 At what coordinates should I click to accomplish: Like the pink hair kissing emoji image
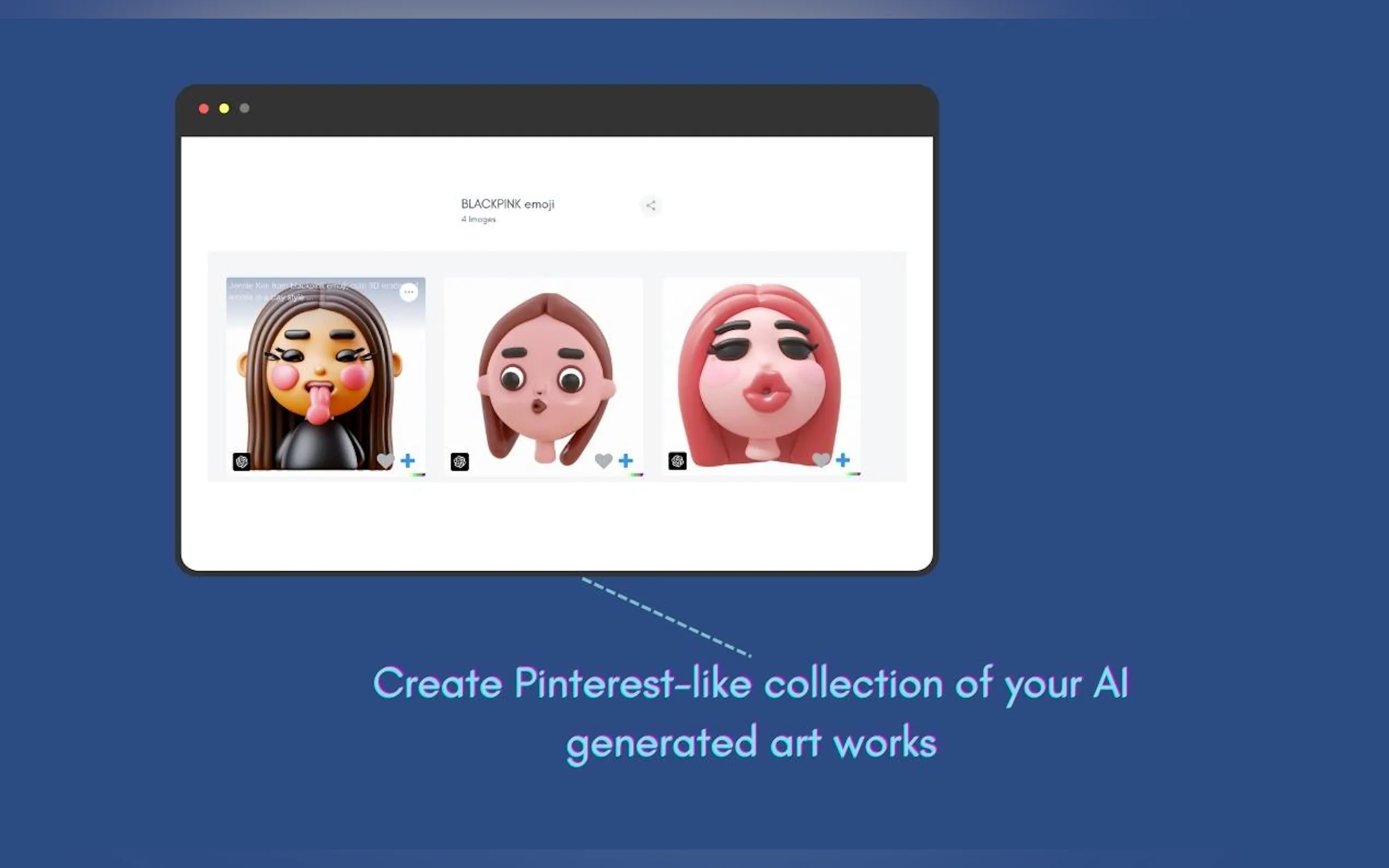[820, 459]
